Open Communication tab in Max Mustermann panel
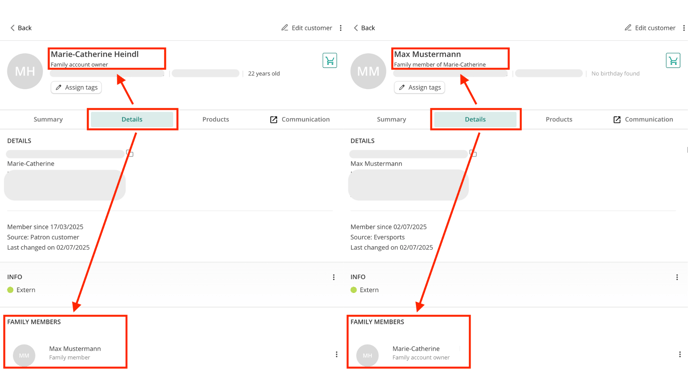Screen dimensions: 688x387 click(x=643, y=119)
